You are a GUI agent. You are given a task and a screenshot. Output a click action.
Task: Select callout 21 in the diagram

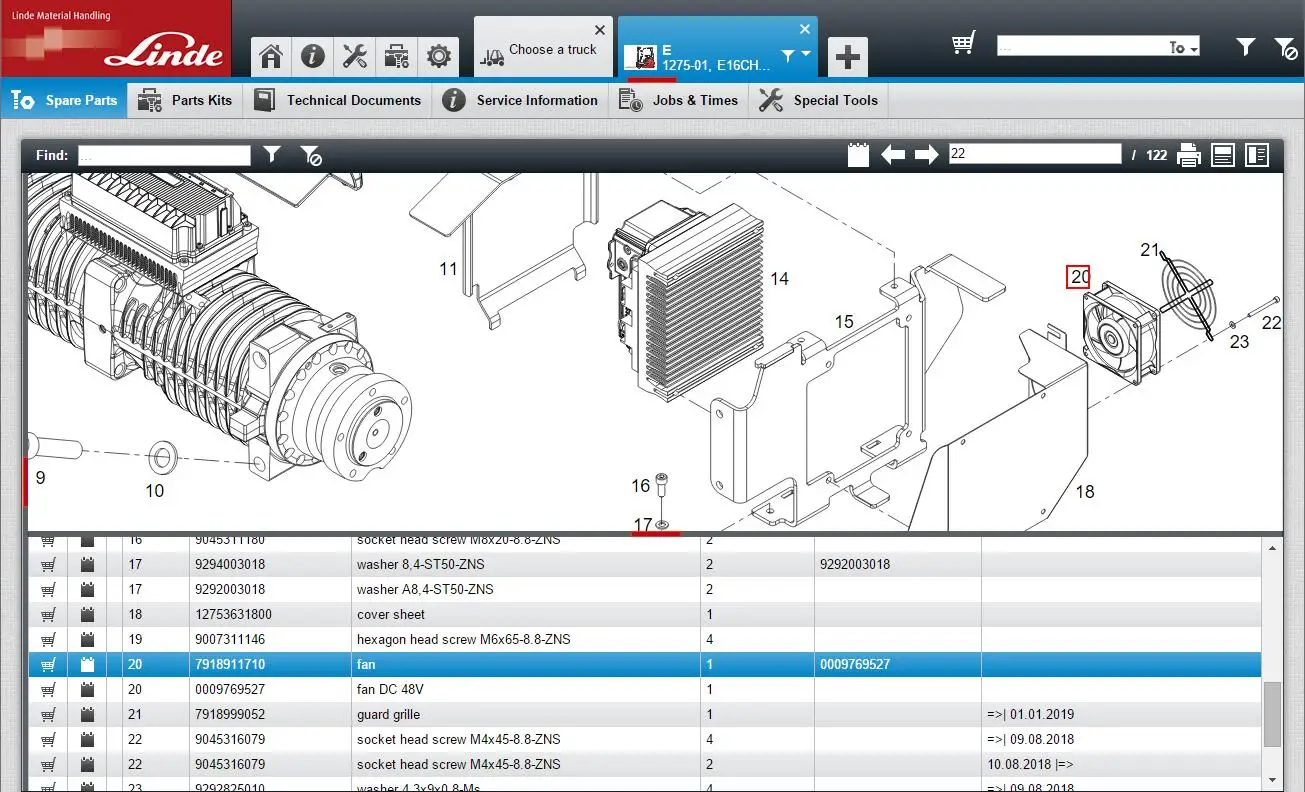pyautogui.click(x=1150, y=250)
